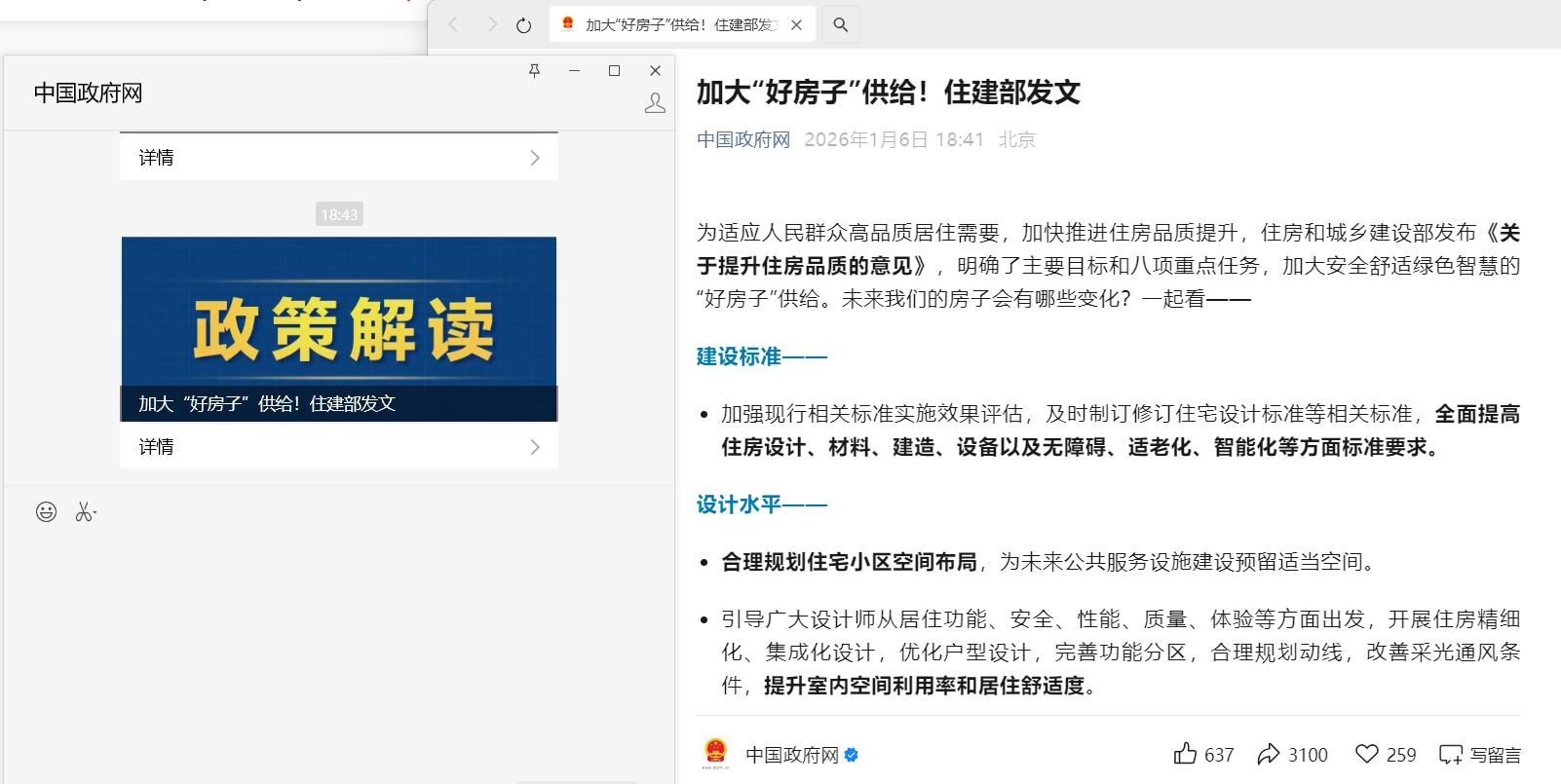The height and width of the screenshot is (784, 1561).
Task: Open search with the magnifier icon
Action: (841, 25)
